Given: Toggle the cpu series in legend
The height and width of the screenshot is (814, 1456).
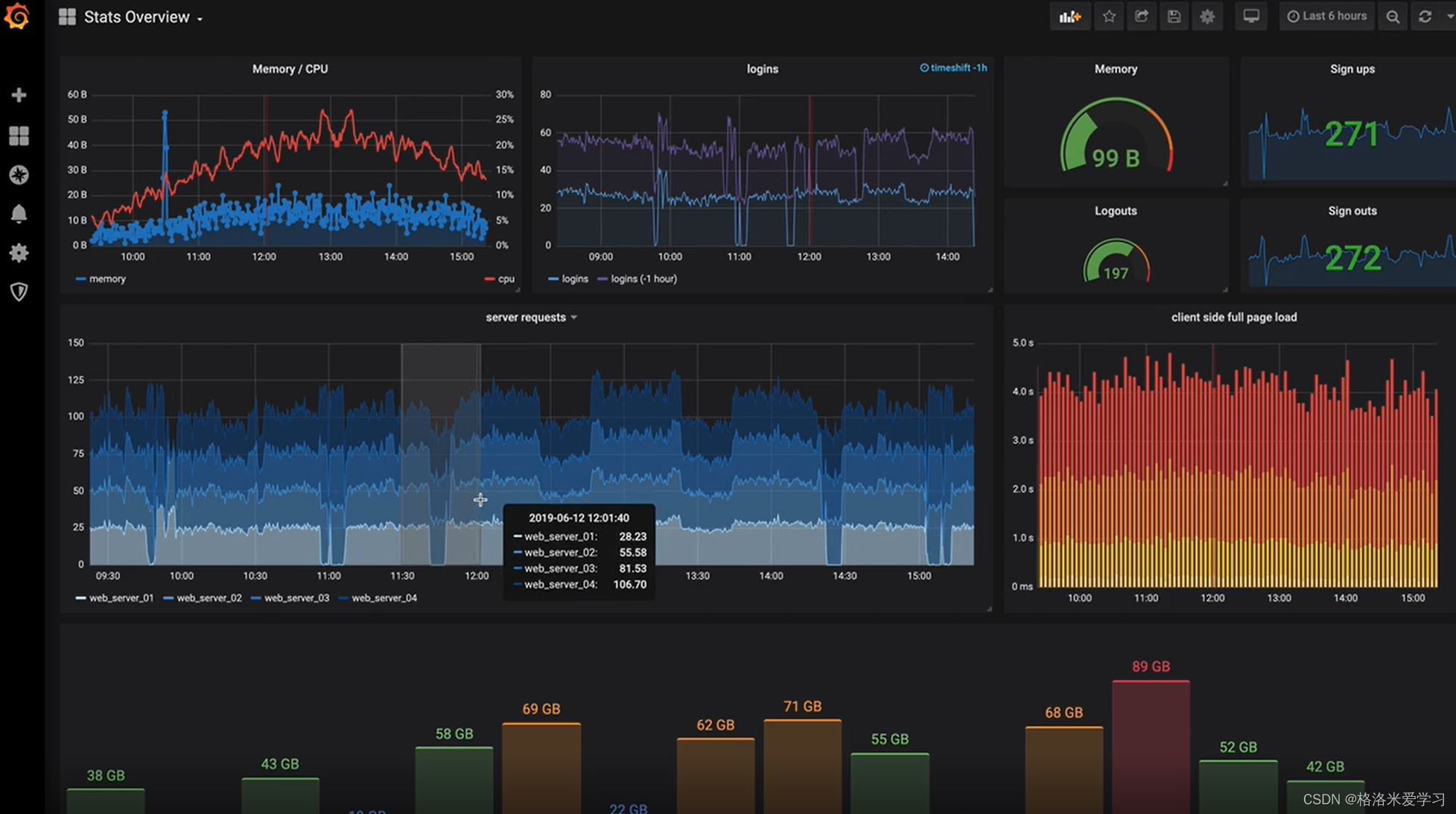Looking at the screenshot, I should (x=500, y=279).
